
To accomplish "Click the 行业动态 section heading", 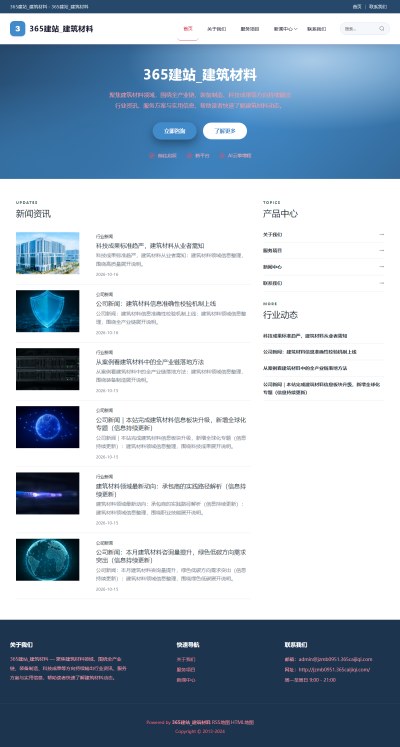I will click(280, 315).
